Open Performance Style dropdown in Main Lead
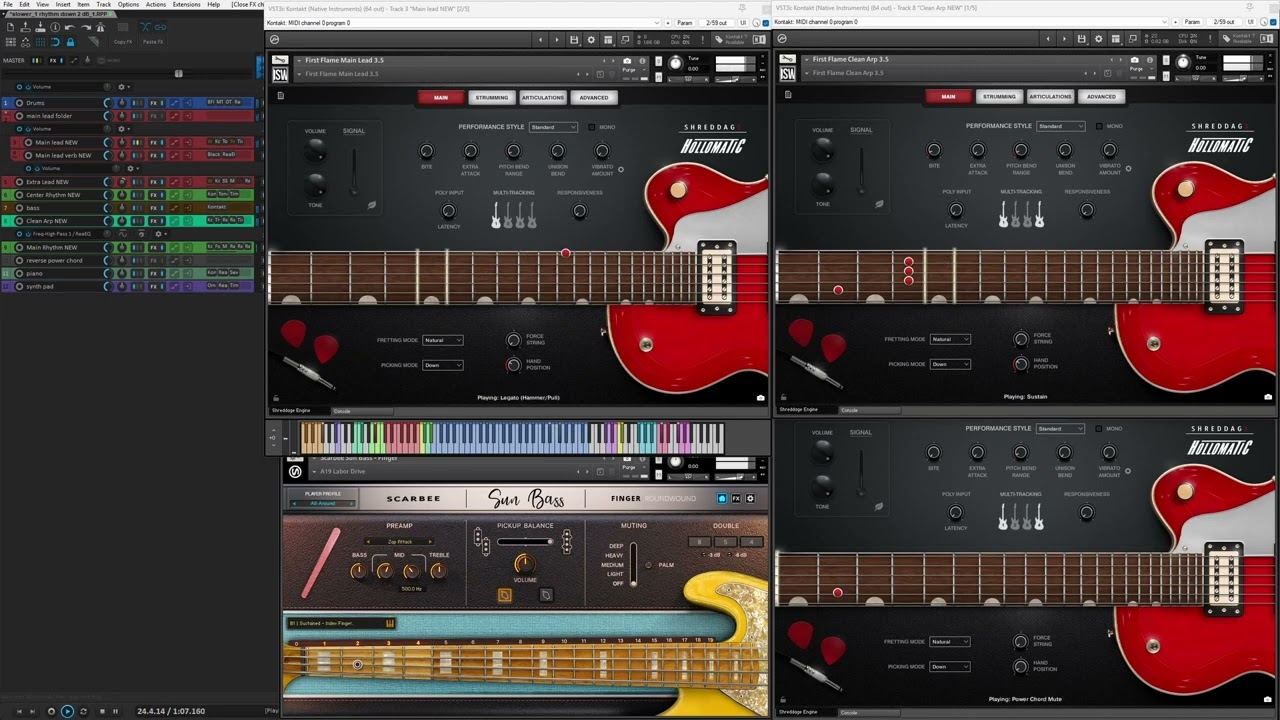The height and width of the screenshot is (720, 1280). (553, 127)
